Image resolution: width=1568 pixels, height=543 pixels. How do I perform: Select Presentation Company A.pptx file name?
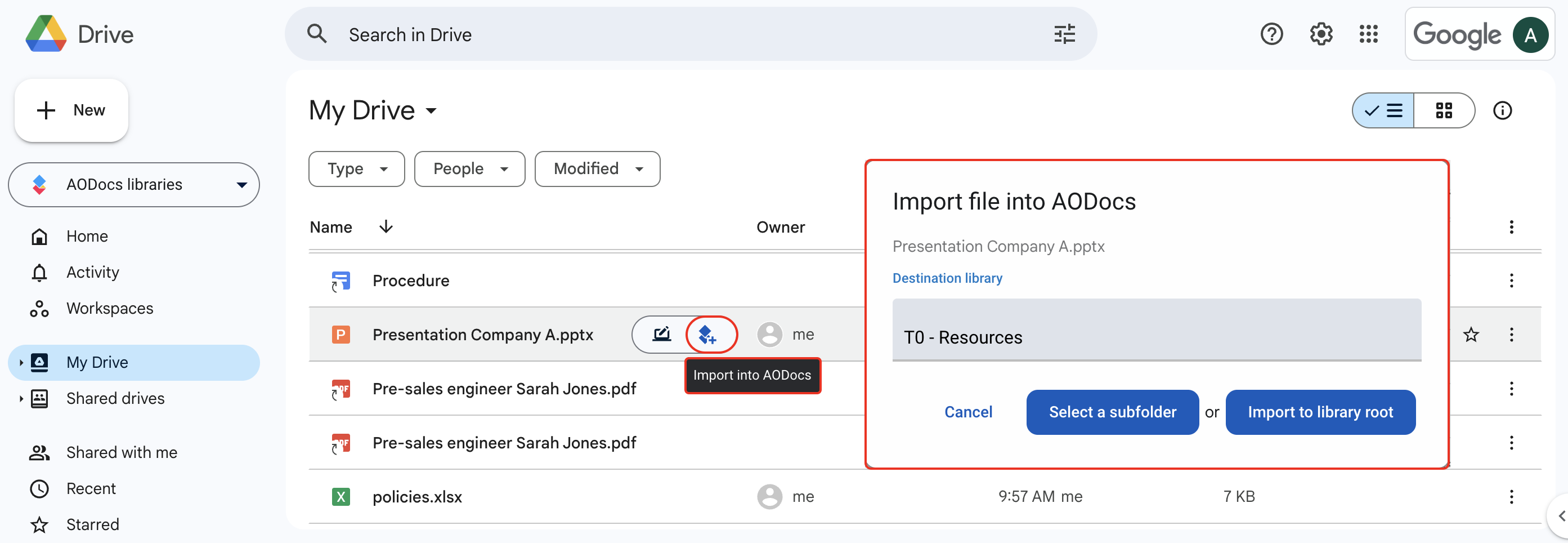click(x=483, y=335)
